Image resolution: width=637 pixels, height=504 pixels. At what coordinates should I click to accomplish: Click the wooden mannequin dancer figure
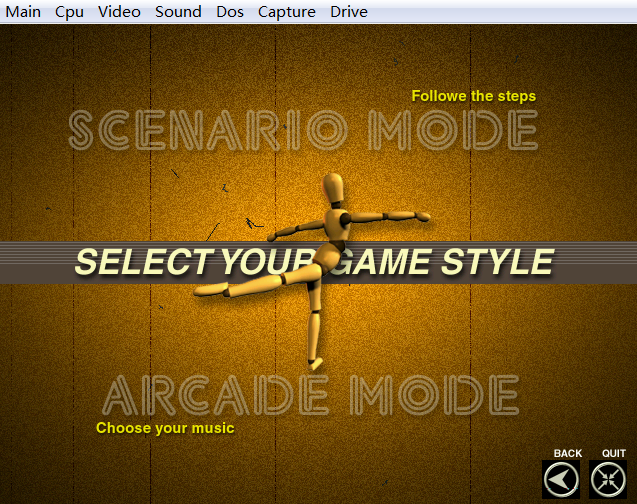point(312,271)
